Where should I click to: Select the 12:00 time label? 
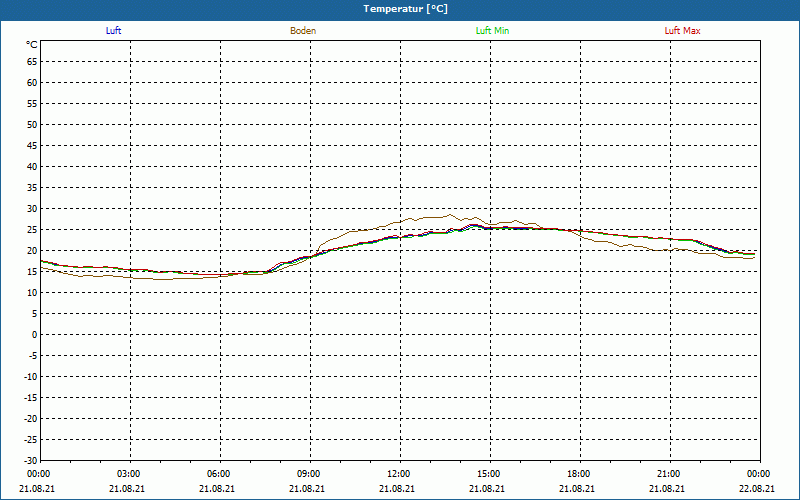coord(400,474)
